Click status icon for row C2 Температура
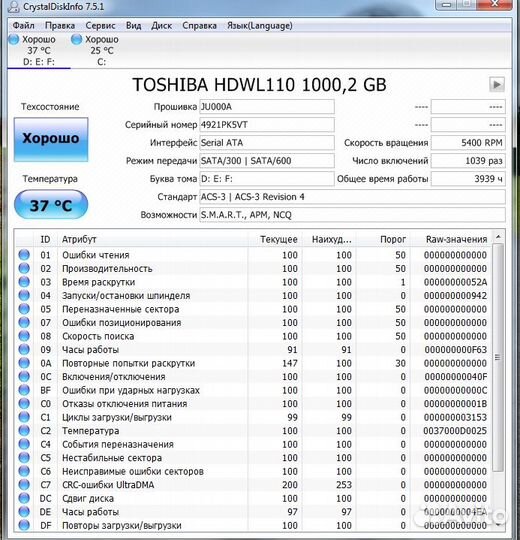 point(24,430)
